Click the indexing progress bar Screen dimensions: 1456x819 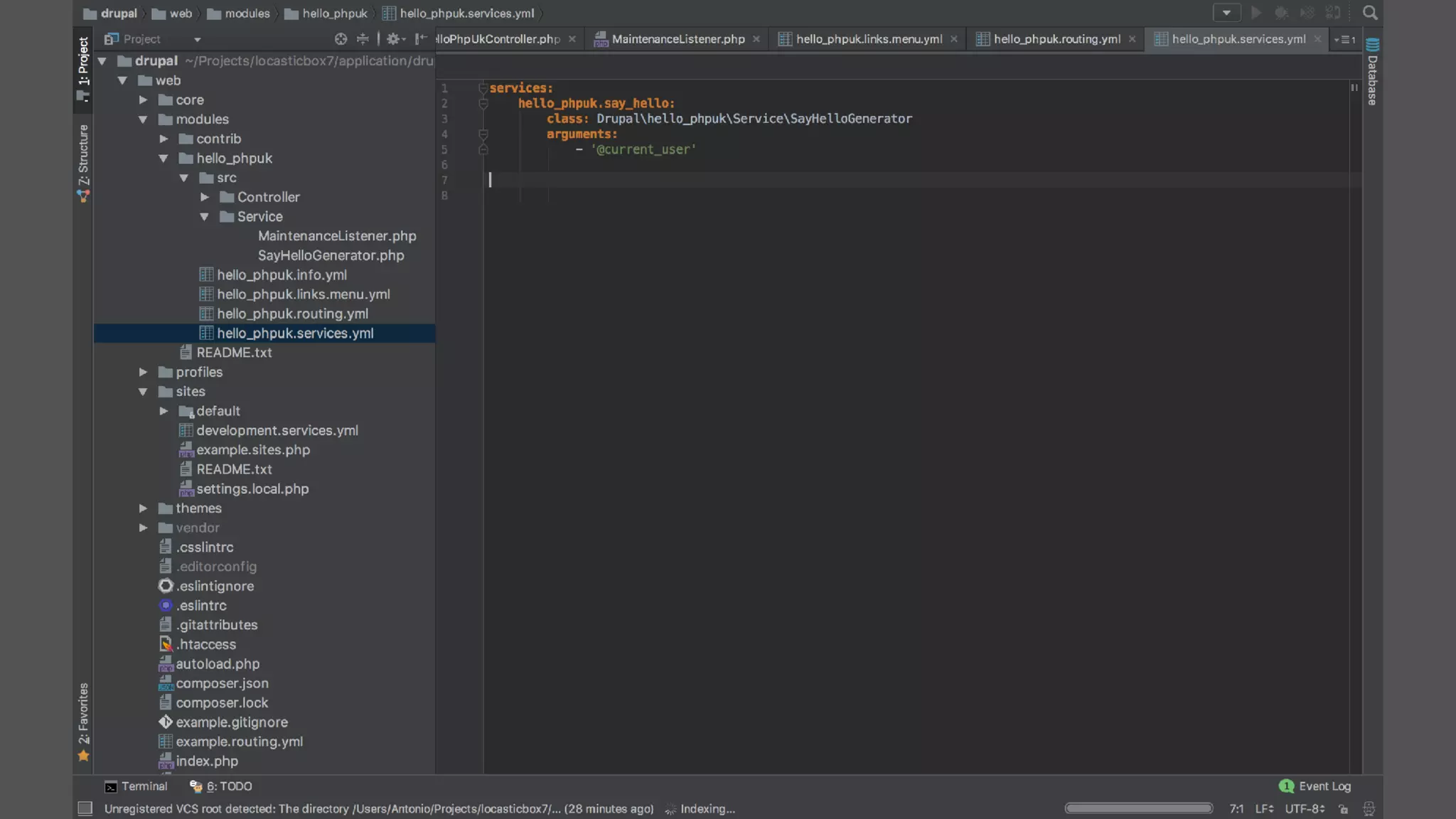point(1138,808)
